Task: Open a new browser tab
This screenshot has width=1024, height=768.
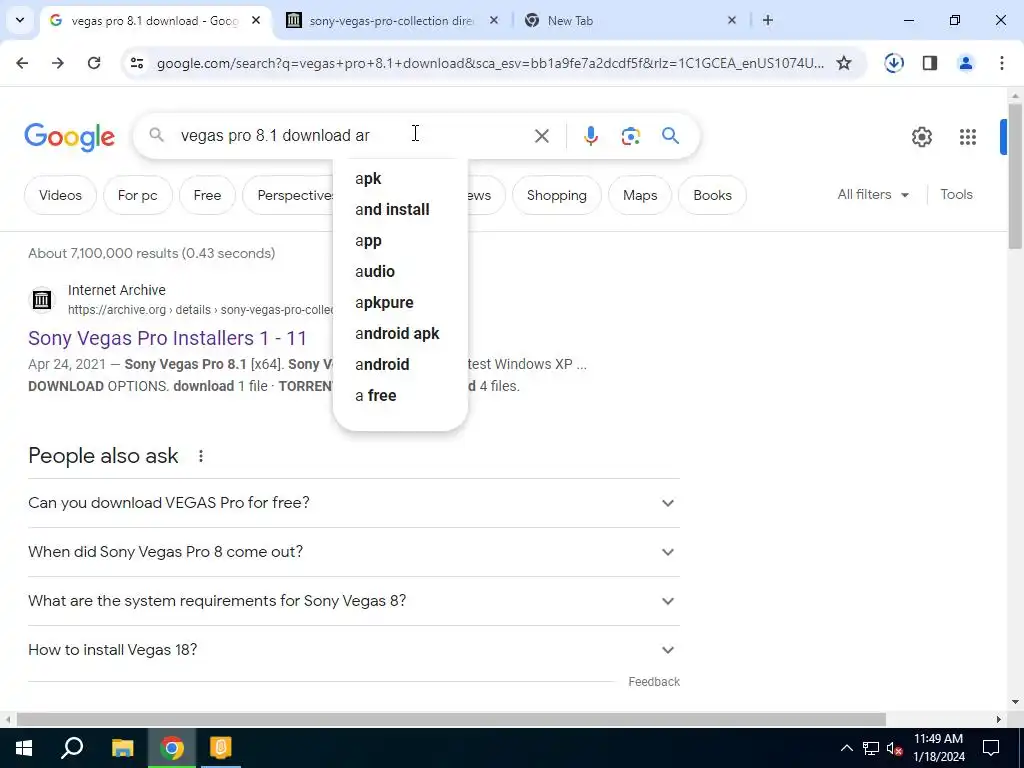Action: point(768,20)
